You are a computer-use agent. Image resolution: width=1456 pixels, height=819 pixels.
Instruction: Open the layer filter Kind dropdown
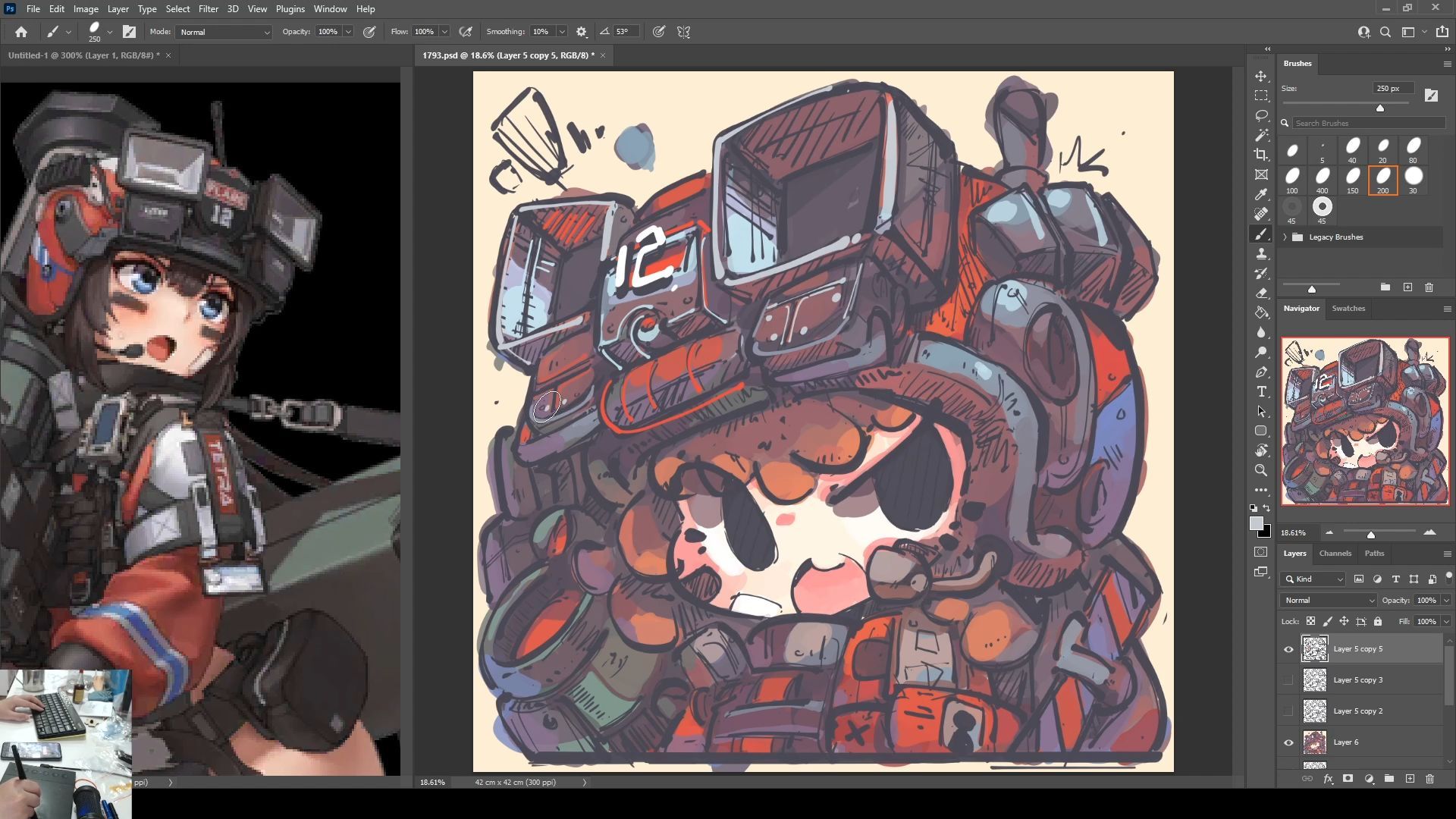(x=1313, y=579)
